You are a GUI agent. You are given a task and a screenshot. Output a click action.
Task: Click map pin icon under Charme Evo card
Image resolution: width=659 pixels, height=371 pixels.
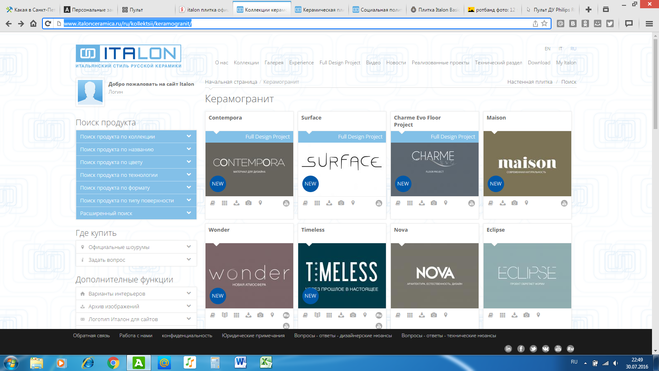click(x=445, y=203)
